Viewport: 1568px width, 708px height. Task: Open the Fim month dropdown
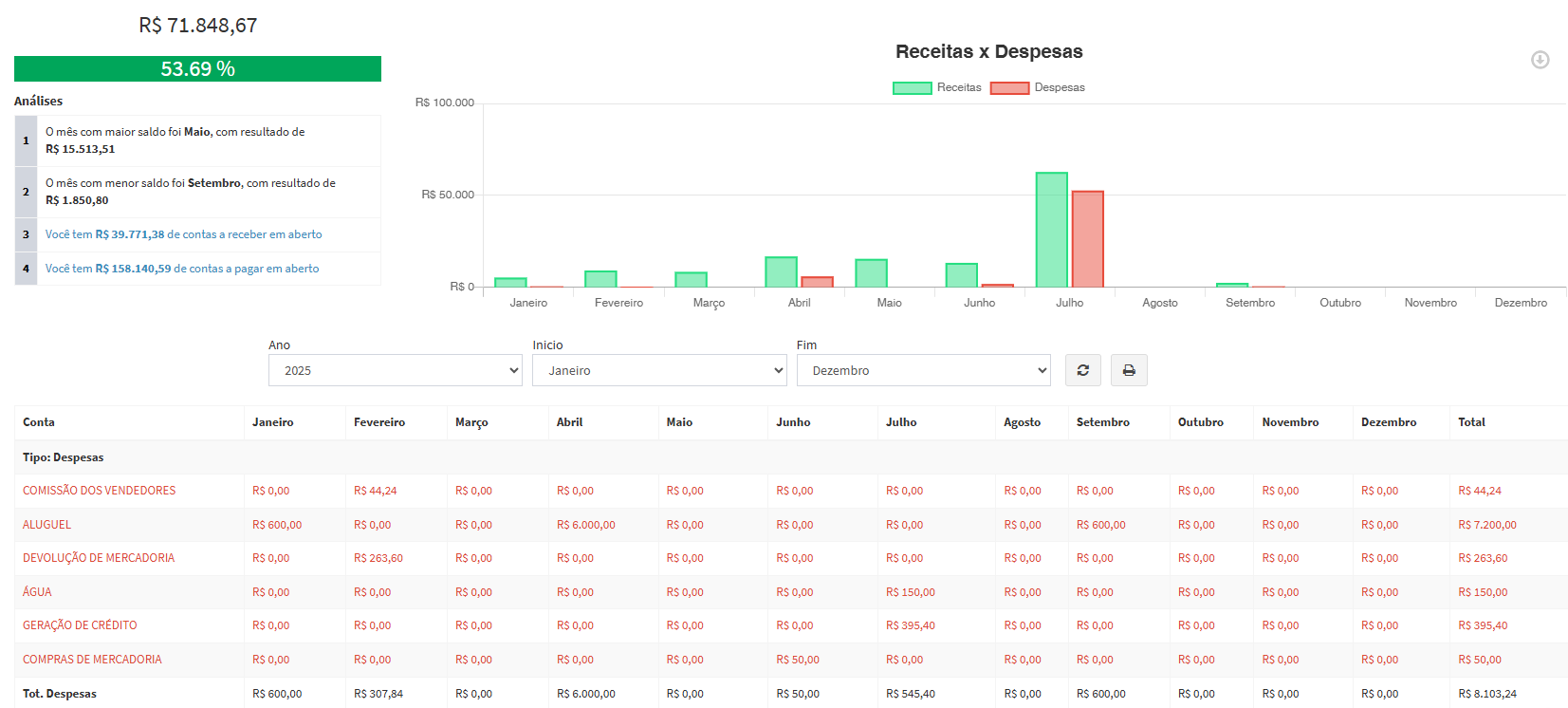point(923,370)
